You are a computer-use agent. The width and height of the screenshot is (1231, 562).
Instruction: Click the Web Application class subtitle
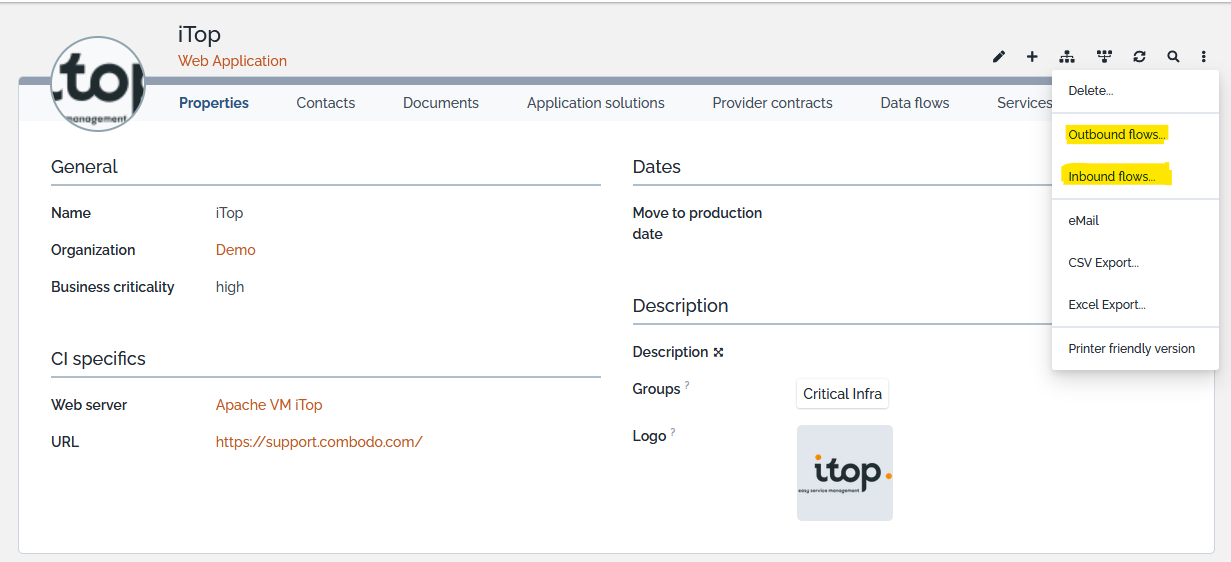click(232, 61)
